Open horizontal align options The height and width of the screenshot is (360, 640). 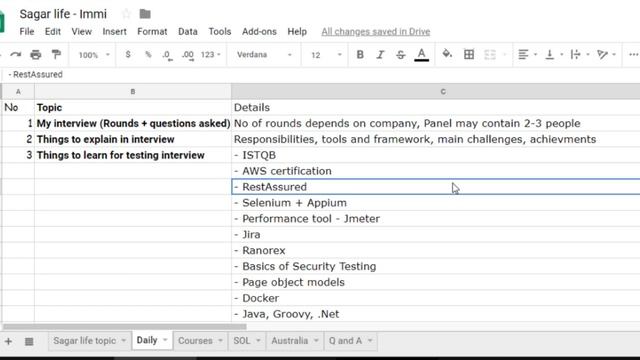(523, 54)
